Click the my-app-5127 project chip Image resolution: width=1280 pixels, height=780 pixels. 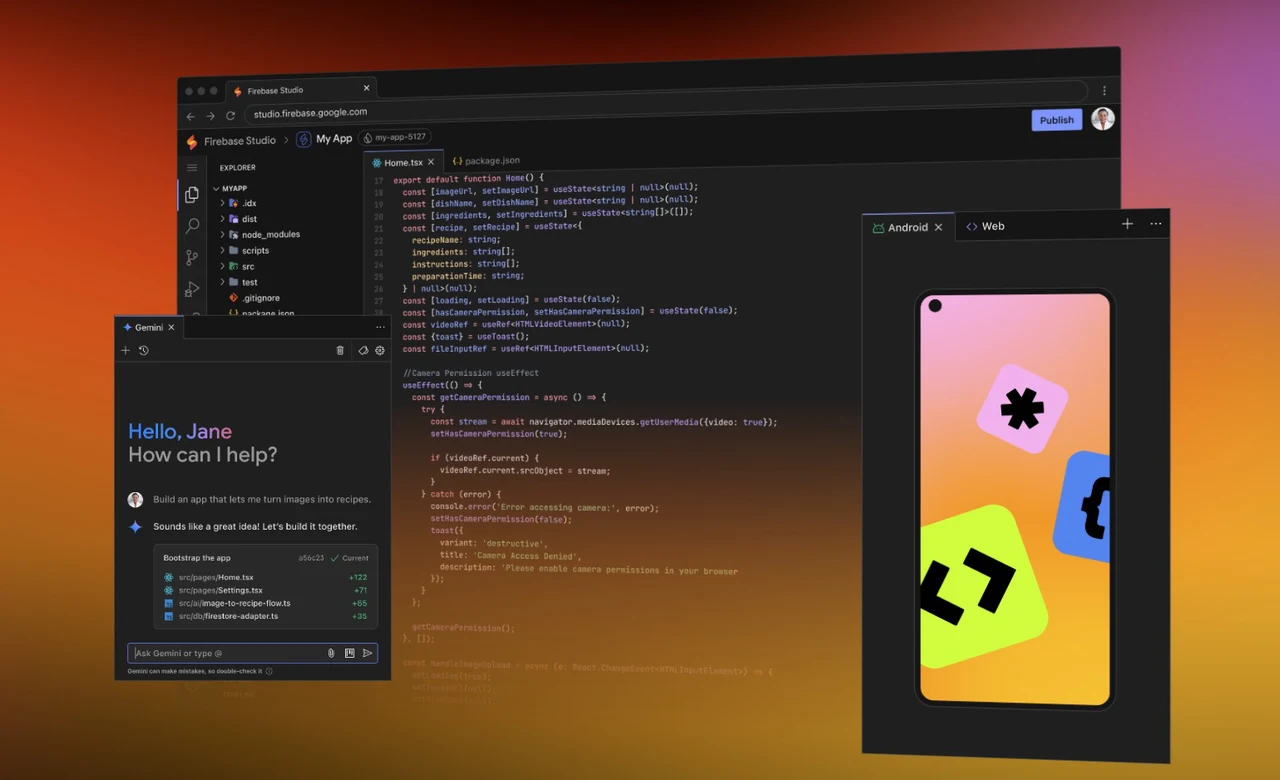pyautogui.click(x=395, y=138)
